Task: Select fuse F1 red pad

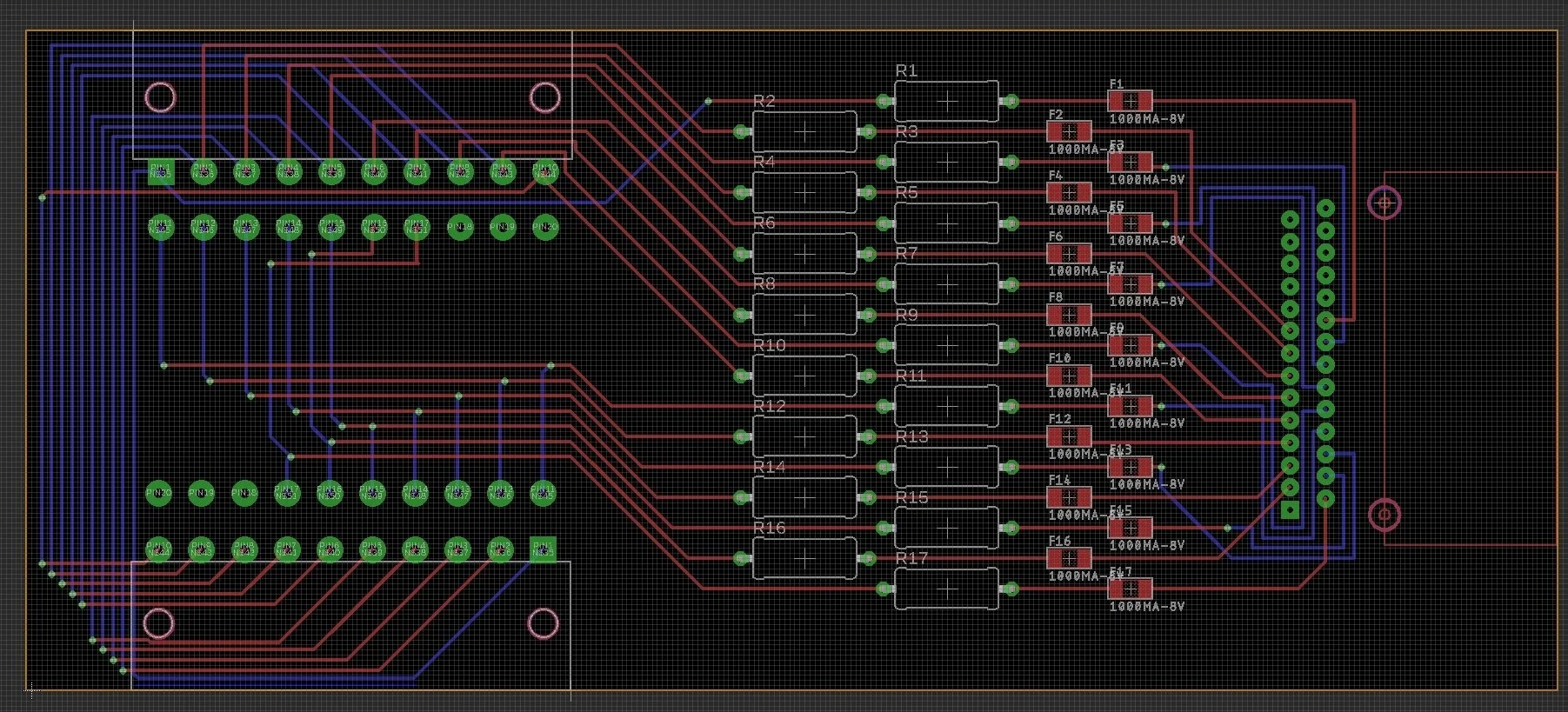Action: click(1130, 102)
